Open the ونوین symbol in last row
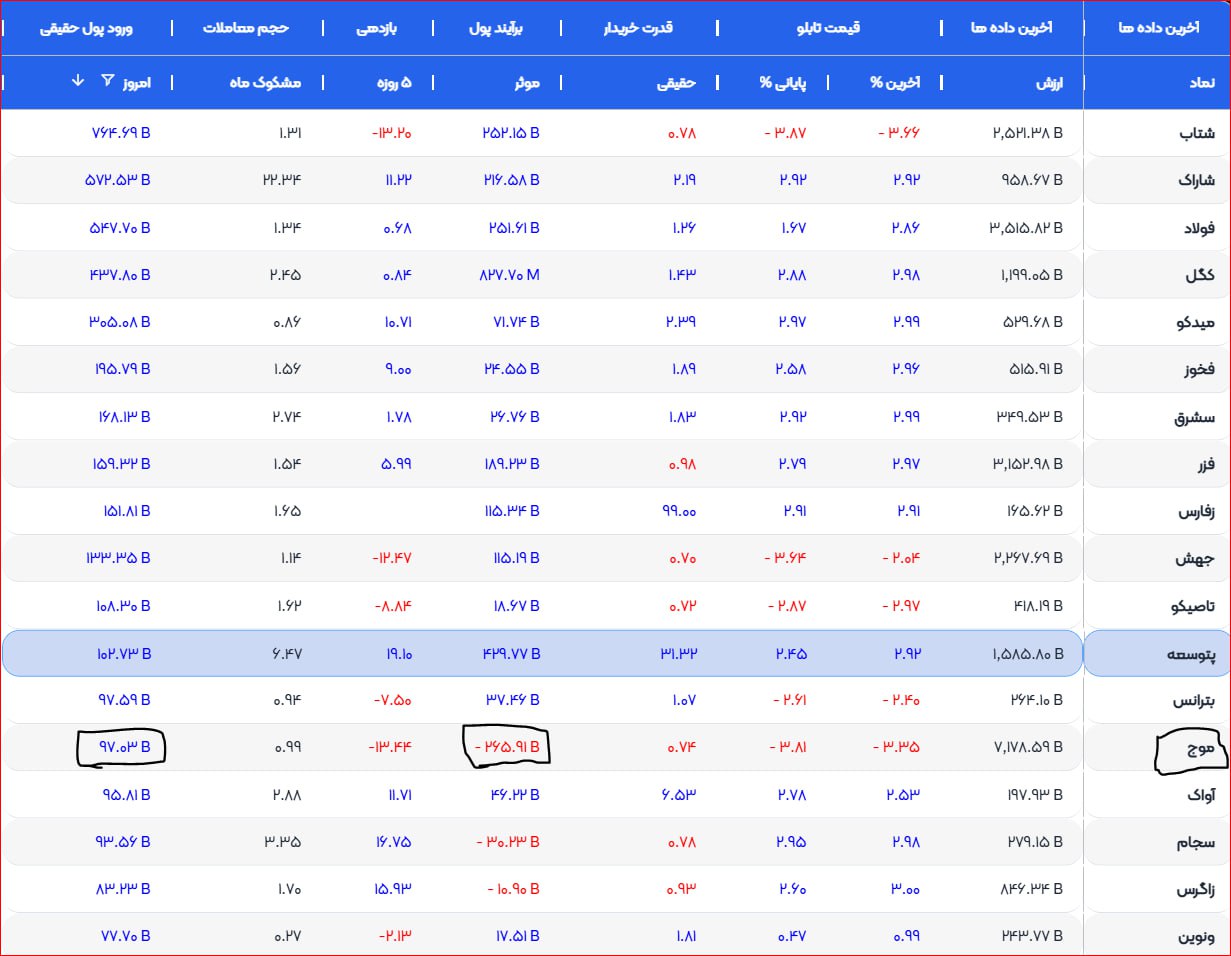This screenshot has width=1231, height=956. click(x=1195, y=937)
